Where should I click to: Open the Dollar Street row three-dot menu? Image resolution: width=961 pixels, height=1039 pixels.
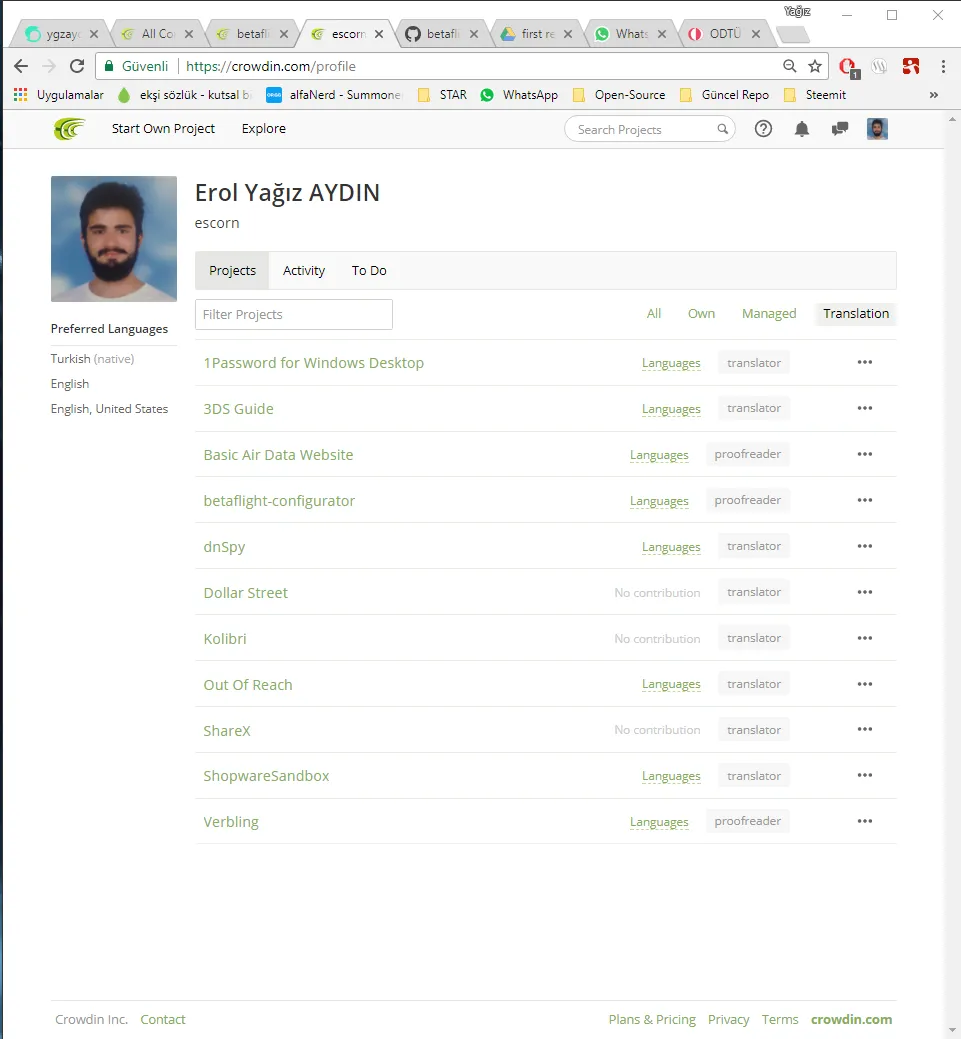click(865, 592)
